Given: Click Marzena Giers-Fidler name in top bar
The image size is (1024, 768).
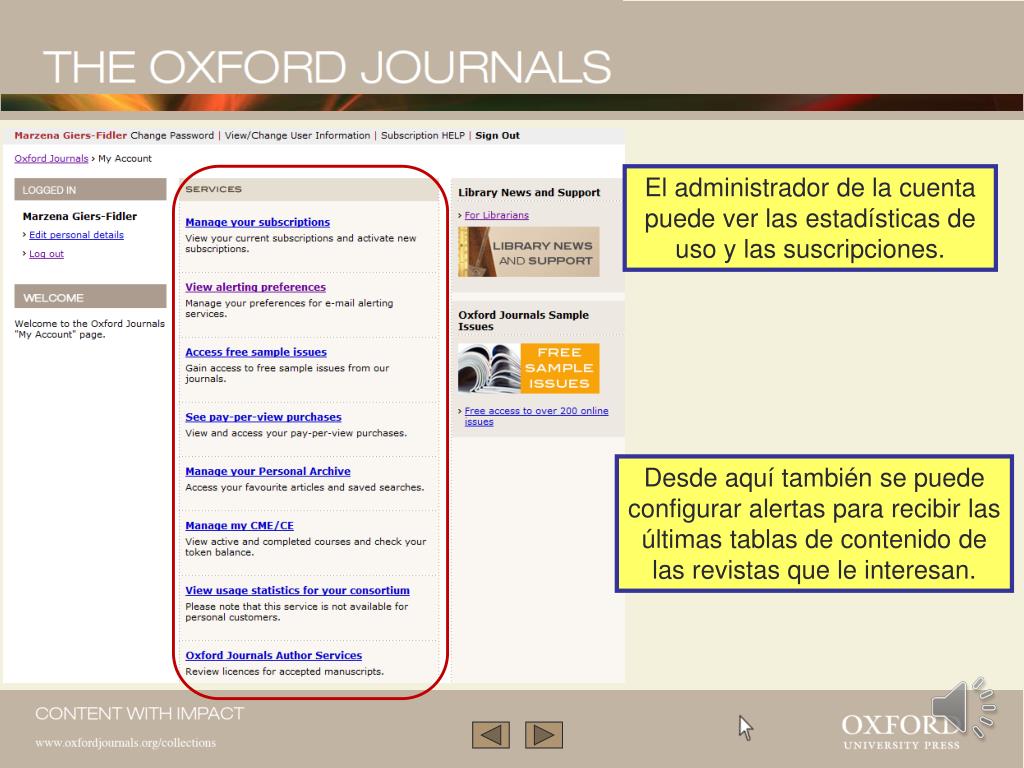Looking at the screenshot, I should point(71,135).
